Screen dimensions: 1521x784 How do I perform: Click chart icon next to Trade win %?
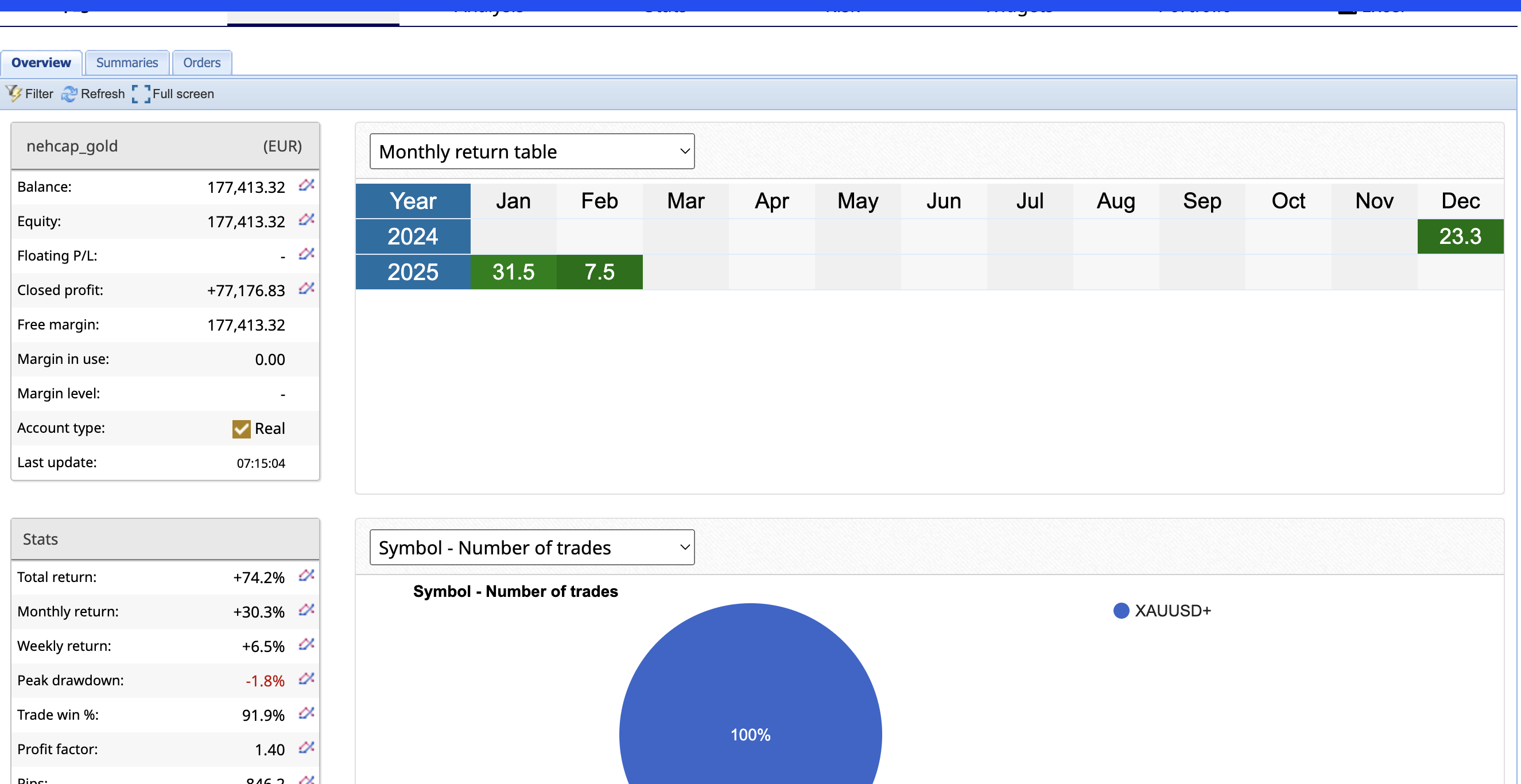pyautogui.click(x=306, y=713)
